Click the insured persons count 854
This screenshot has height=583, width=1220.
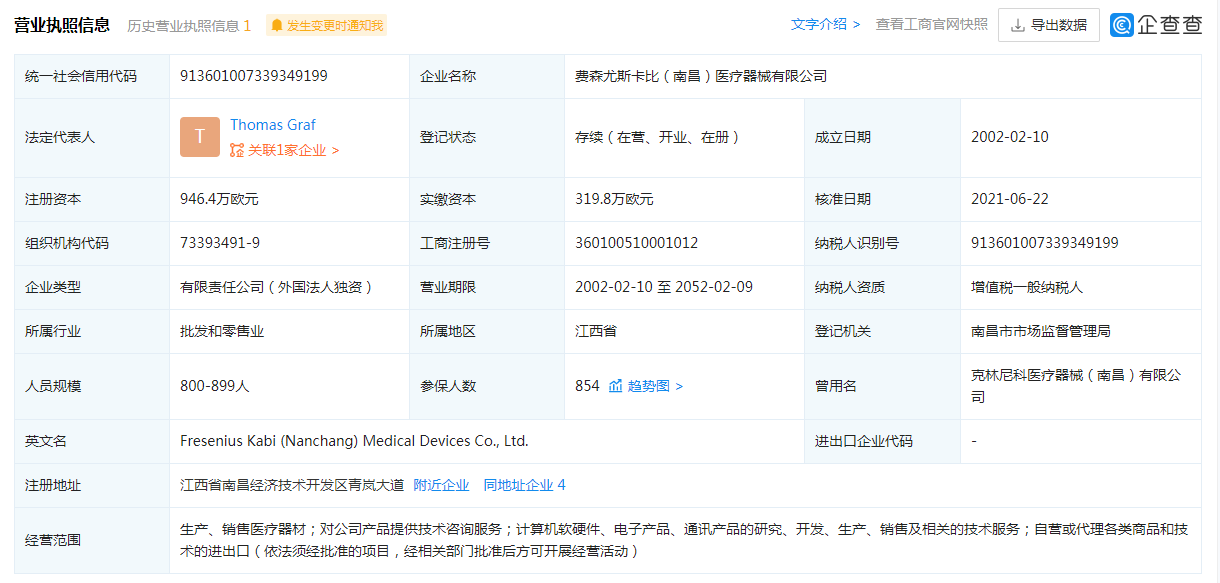[x=585, y=385]
